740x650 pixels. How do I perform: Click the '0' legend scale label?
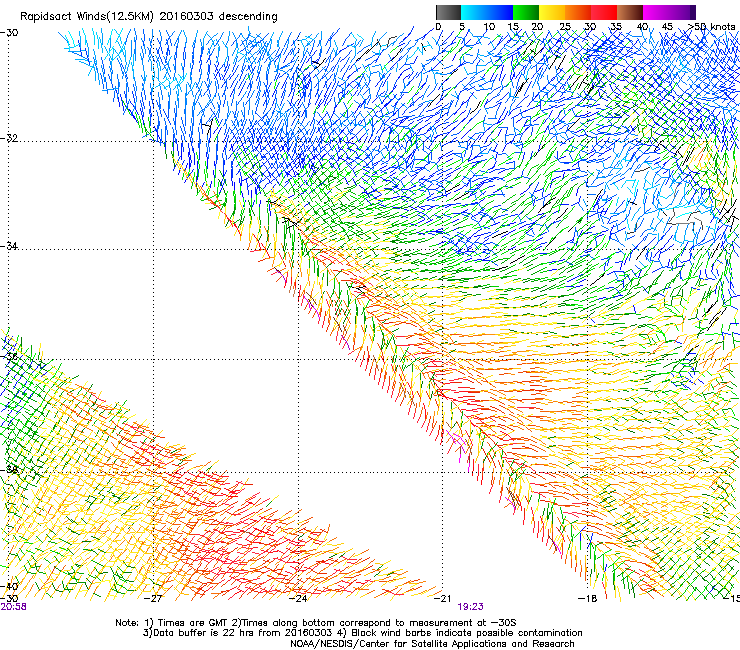[x=438, y=27]
